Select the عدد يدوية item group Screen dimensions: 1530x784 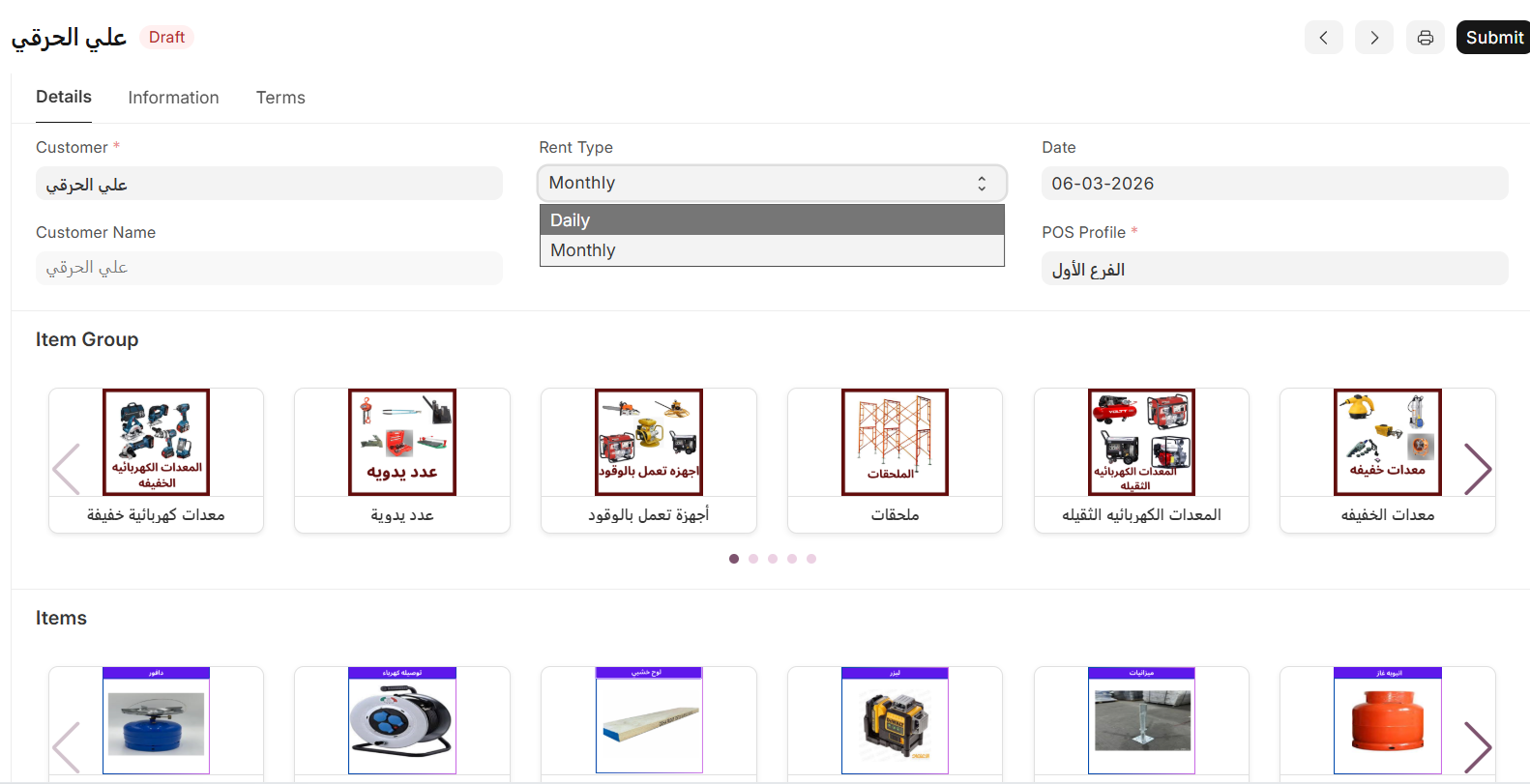click(x=402, y=460)
